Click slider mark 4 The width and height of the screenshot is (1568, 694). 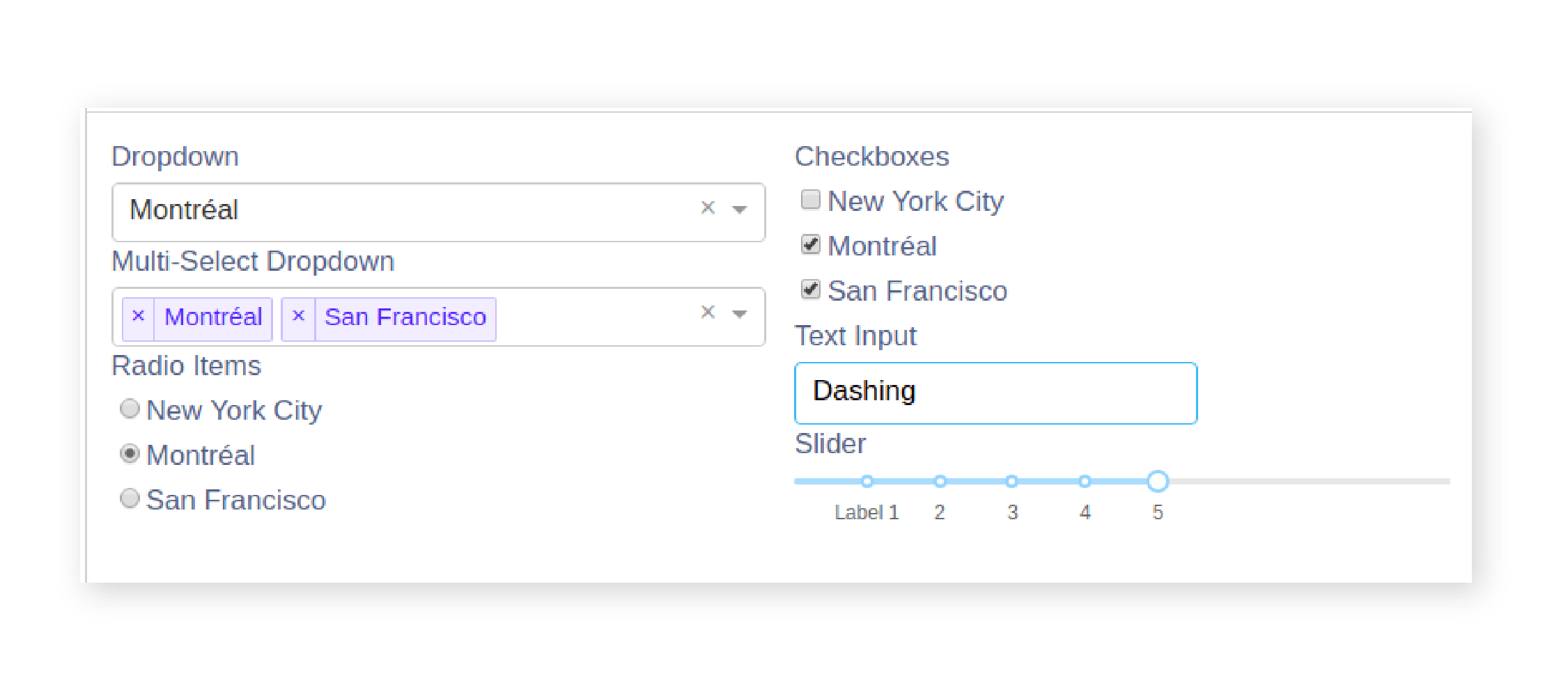[1085, 481]
